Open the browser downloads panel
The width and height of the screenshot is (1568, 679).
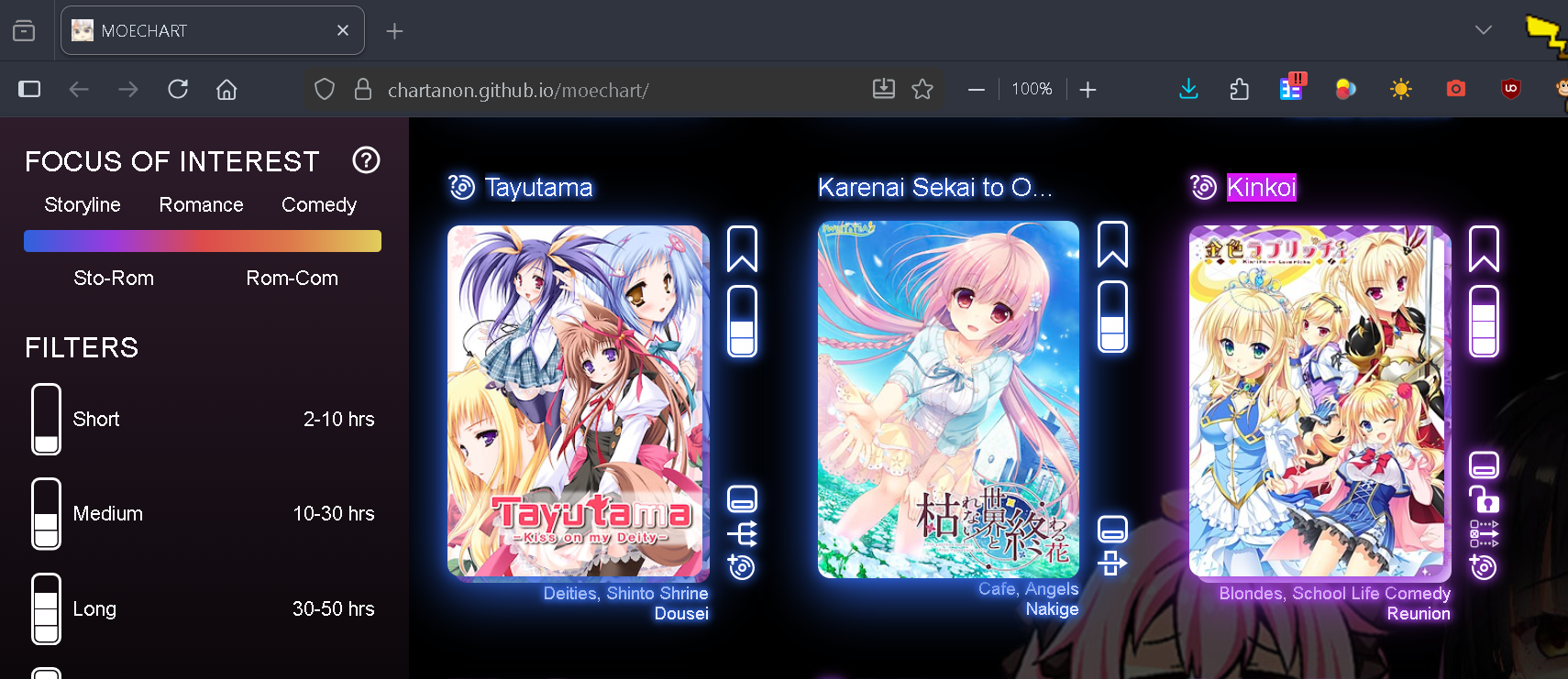[1188, 89]
